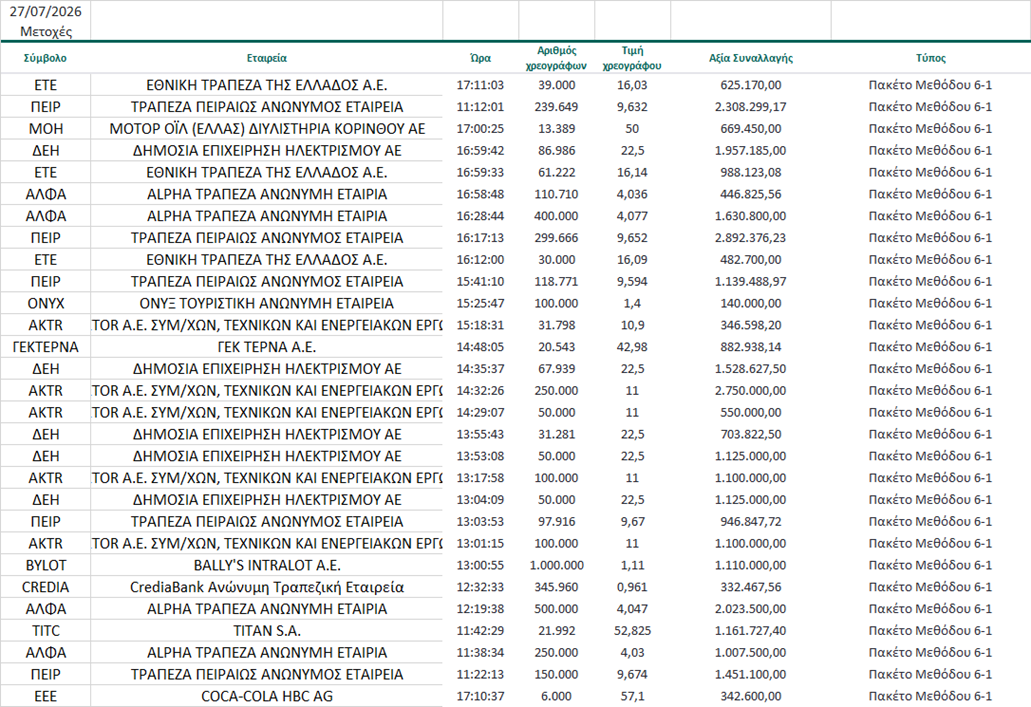Select the time cell 17:11:03
This screenshot has height=707, width=1031.
pos(480,85)
